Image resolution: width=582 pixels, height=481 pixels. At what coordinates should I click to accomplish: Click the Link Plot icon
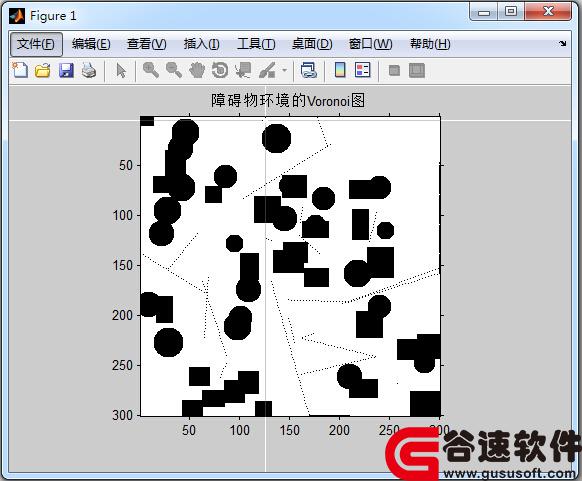pos(309,70)
